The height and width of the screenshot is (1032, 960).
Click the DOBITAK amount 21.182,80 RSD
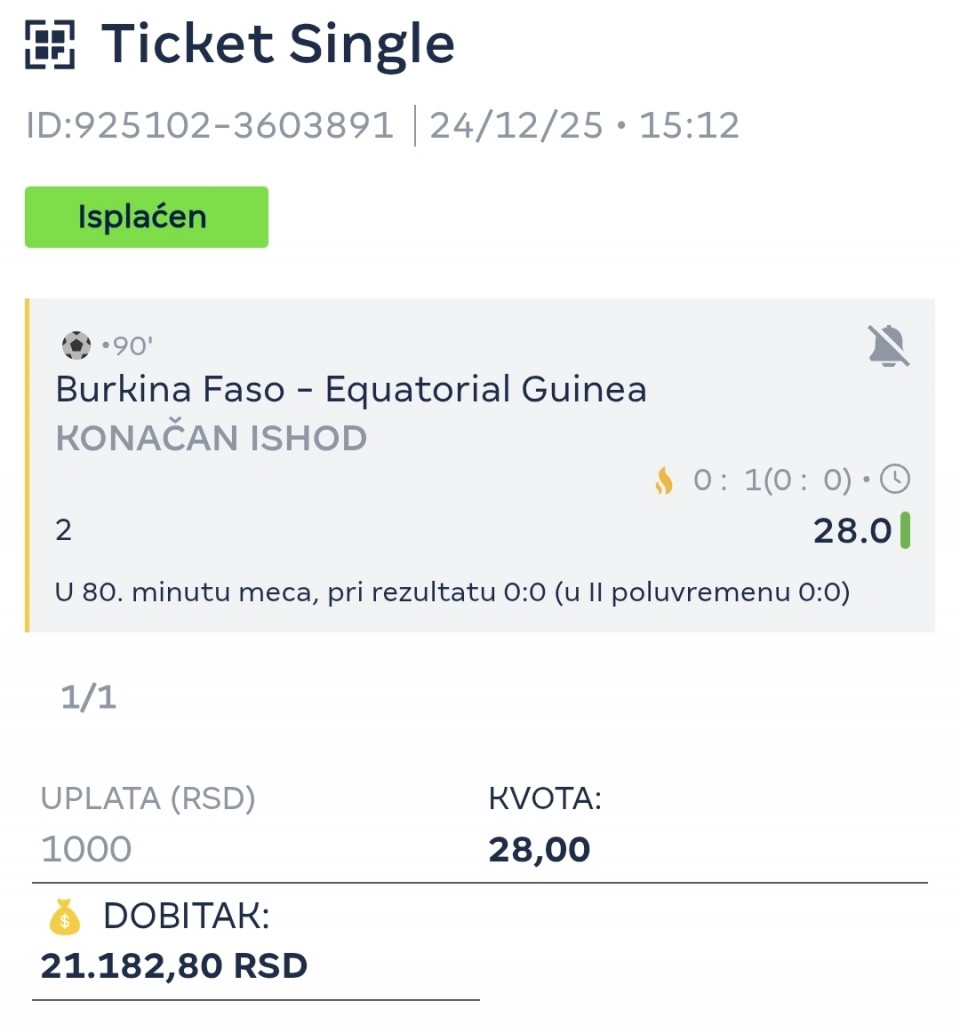[174, 965]
